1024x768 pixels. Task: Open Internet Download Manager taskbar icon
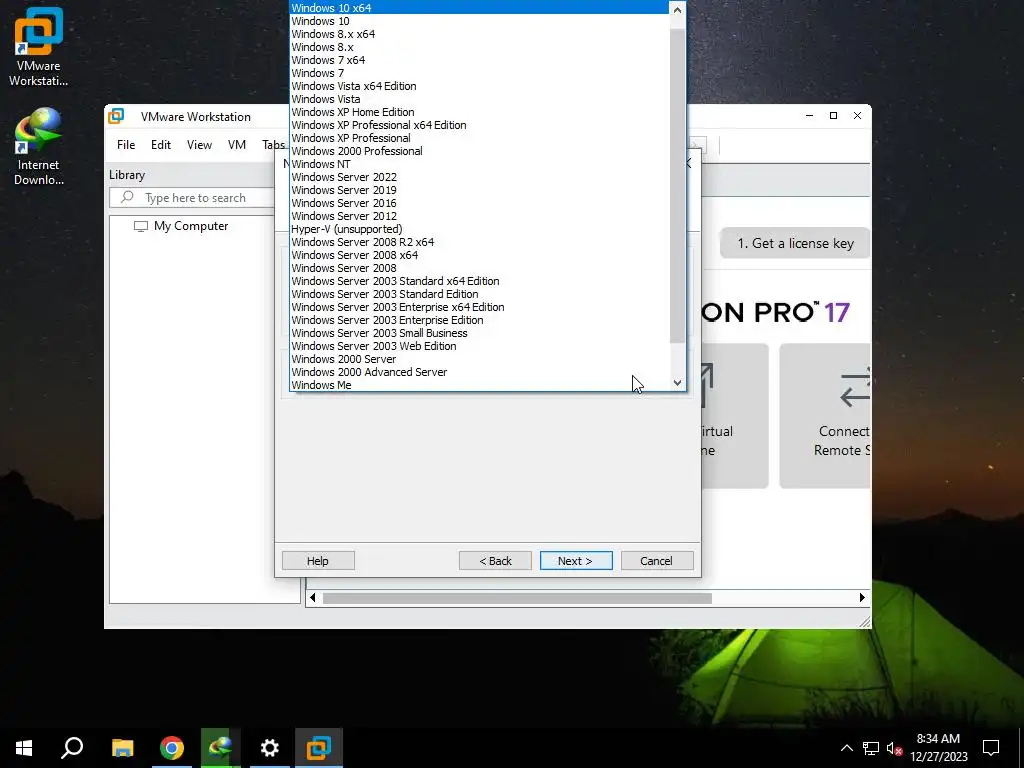coord(221,747)
